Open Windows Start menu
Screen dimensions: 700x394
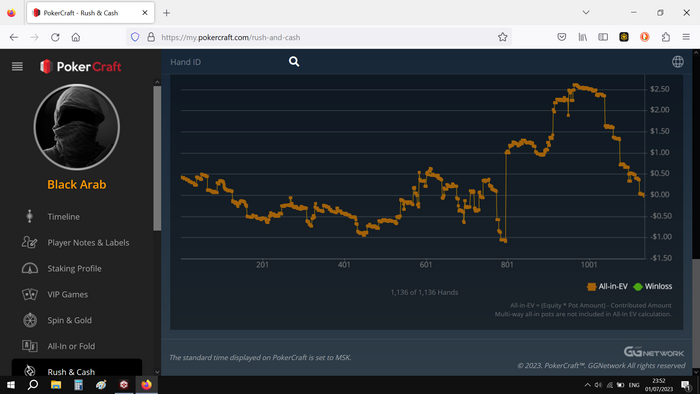(x=11, y=385)
